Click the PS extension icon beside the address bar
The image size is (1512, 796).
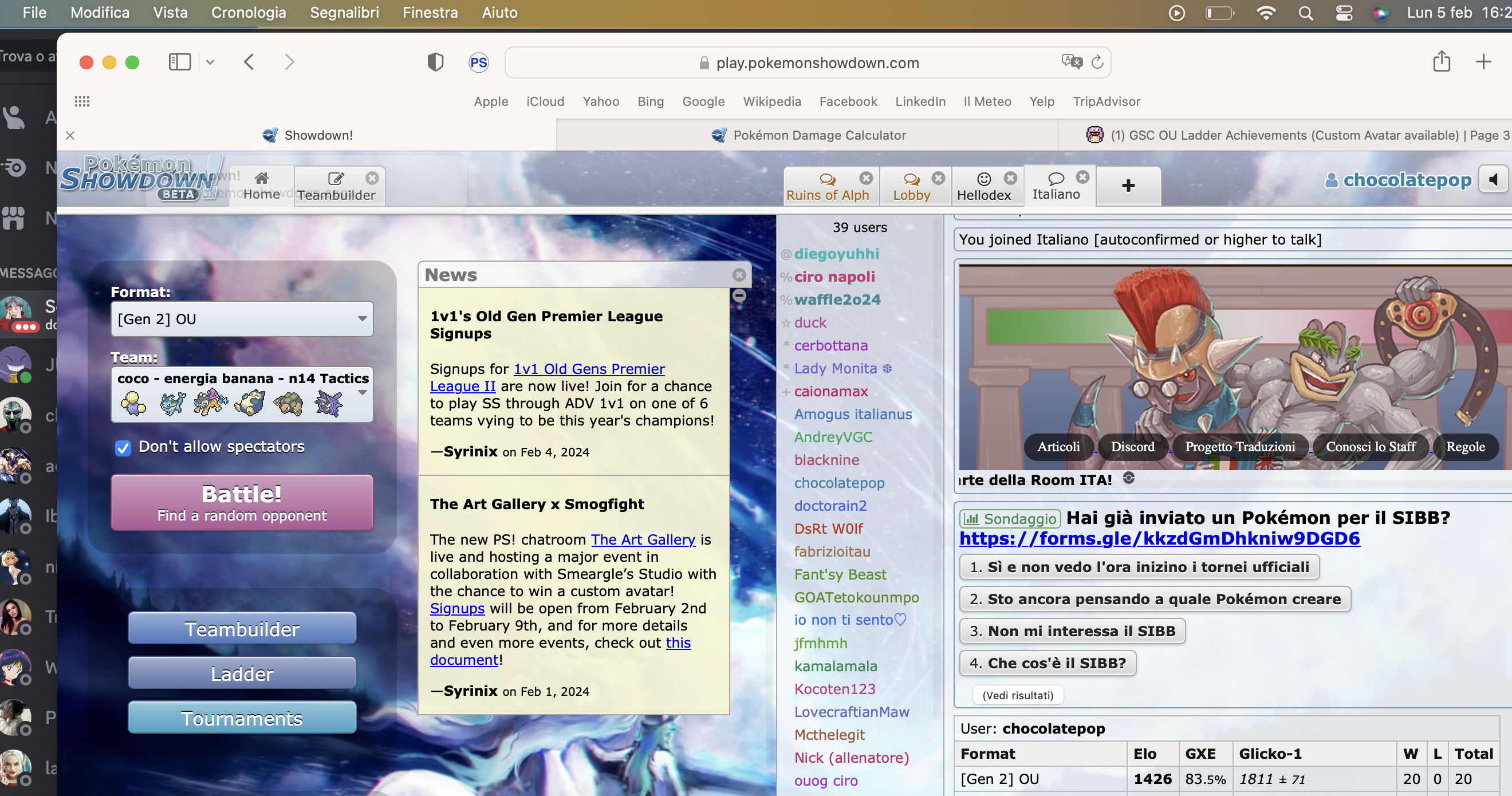click(x=478, y=62)
